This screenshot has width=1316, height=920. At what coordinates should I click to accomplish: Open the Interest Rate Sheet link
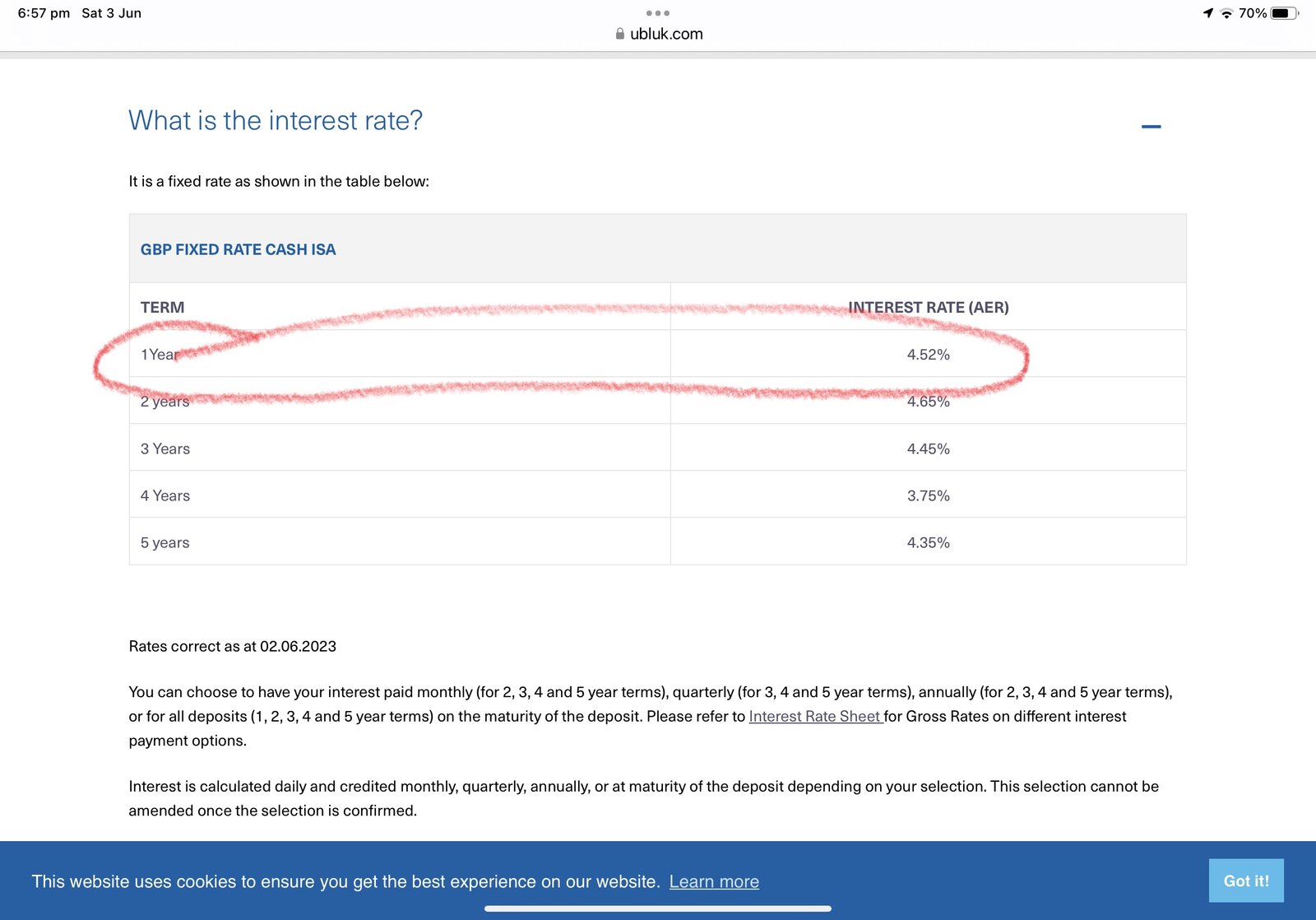[x=814, y=716]
